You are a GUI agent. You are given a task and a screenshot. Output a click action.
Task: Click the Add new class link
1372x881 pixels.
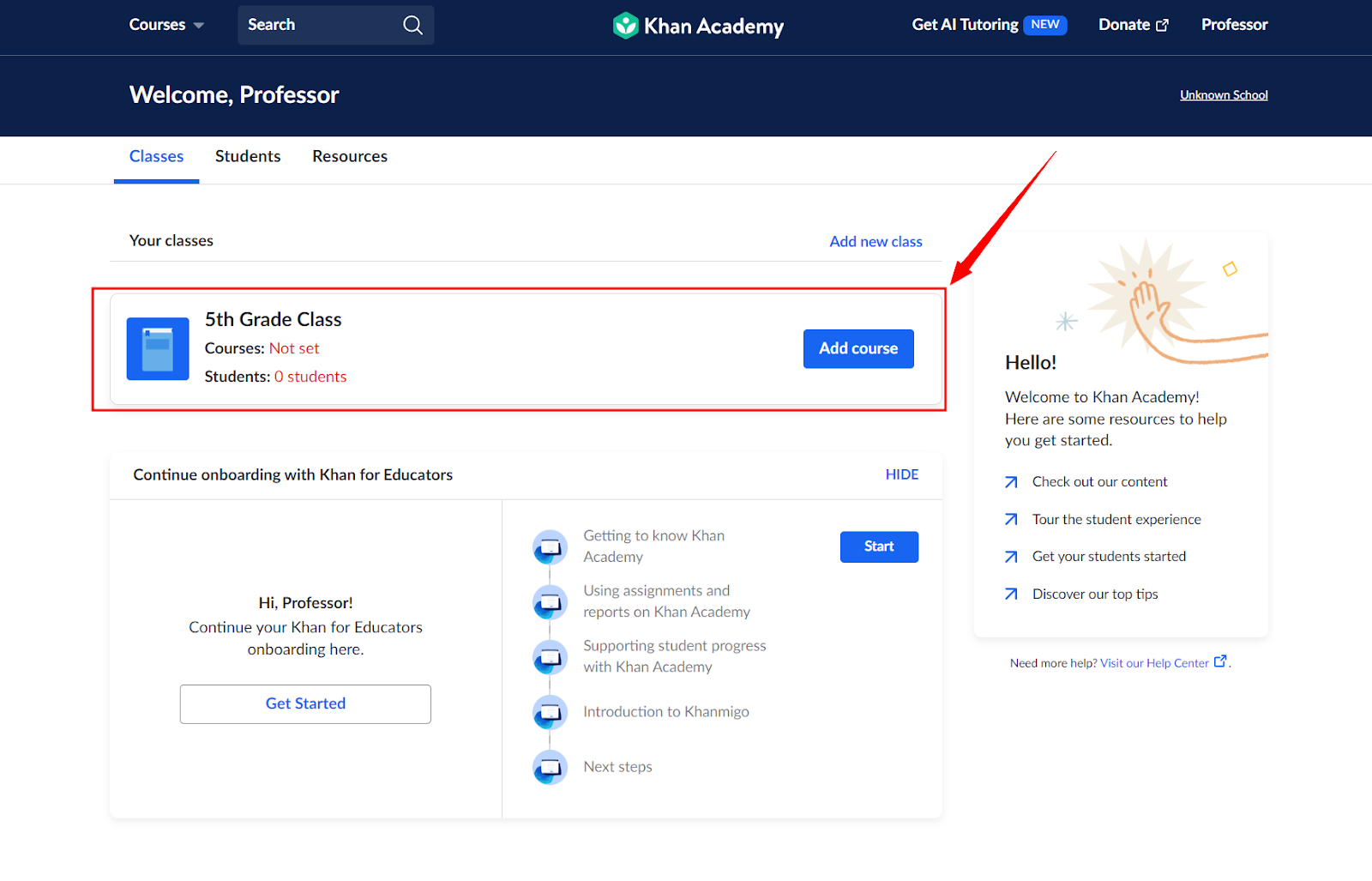(876, 242)
